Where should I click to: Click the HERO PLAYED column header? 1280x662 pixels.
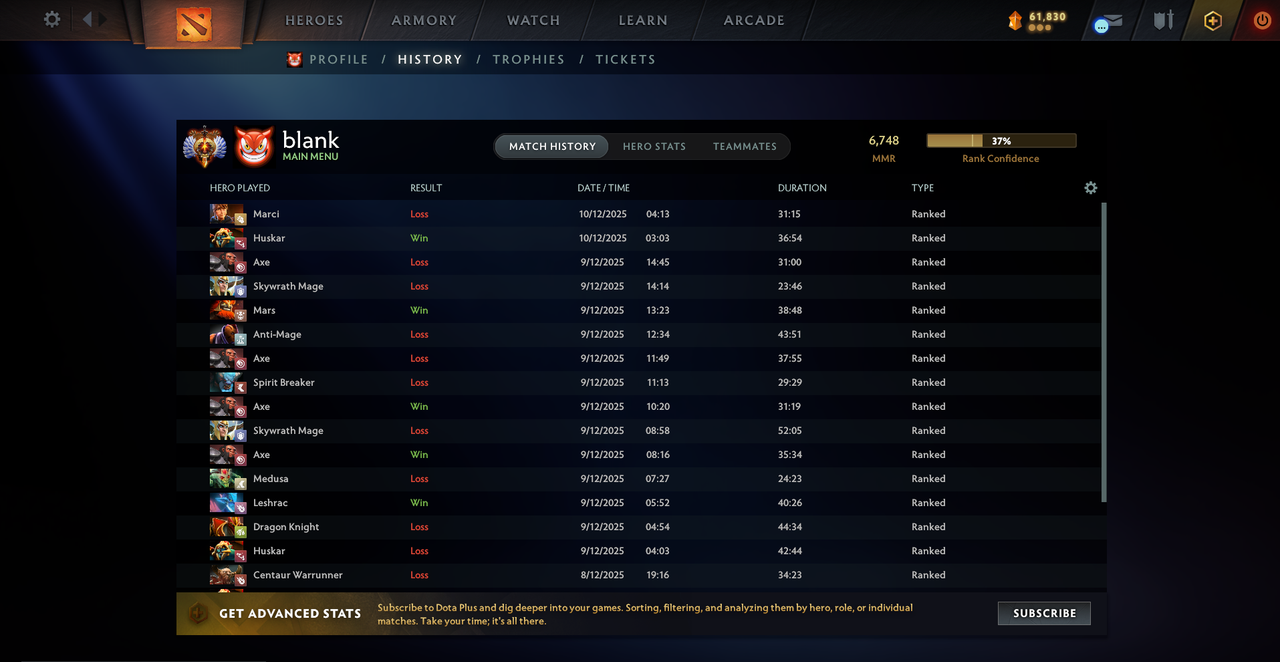click(x=240, y=188)
